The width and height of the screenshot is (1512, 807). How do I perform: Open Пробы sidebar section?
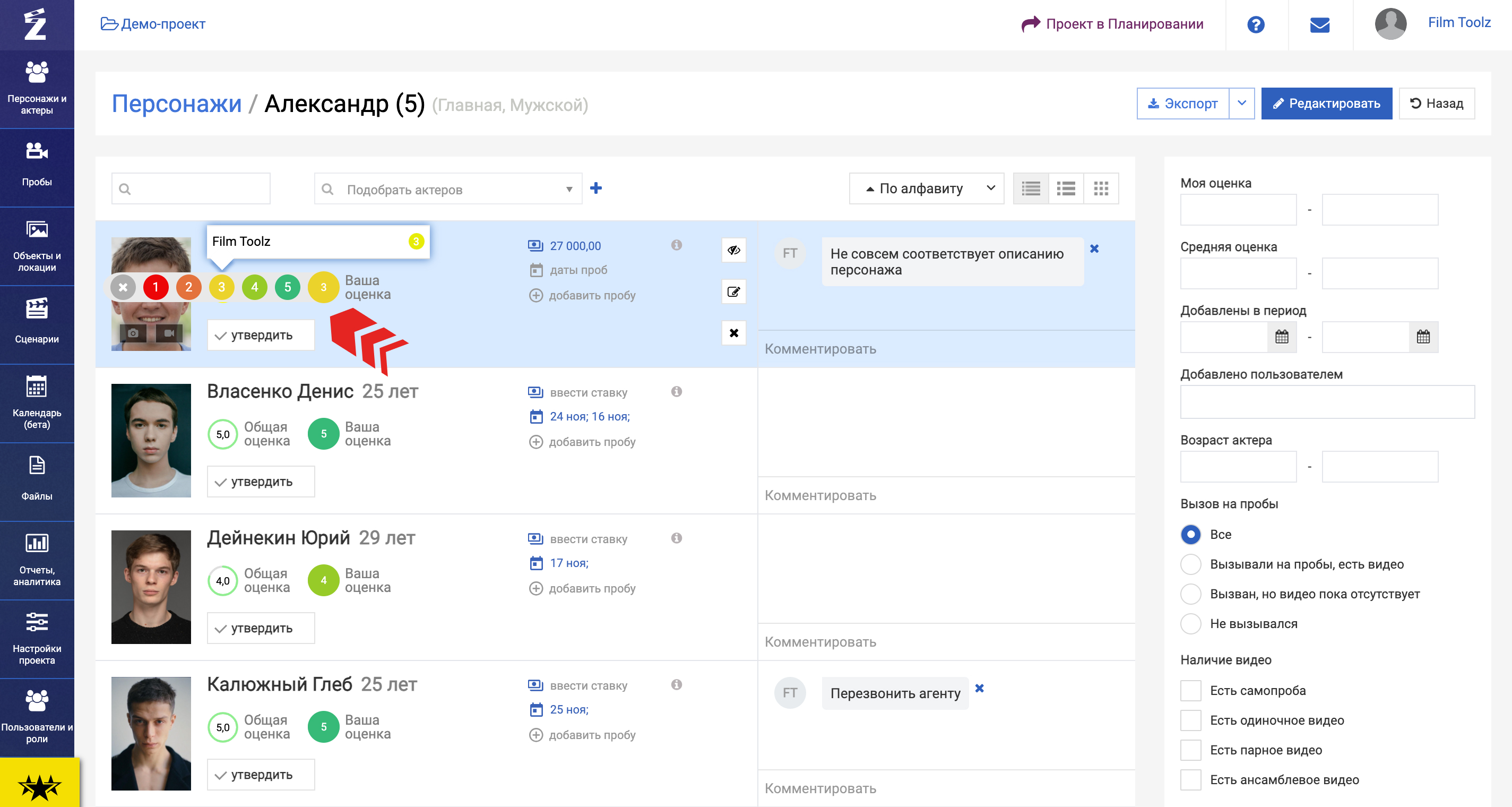pyautogui.click(x=37, y=168)
